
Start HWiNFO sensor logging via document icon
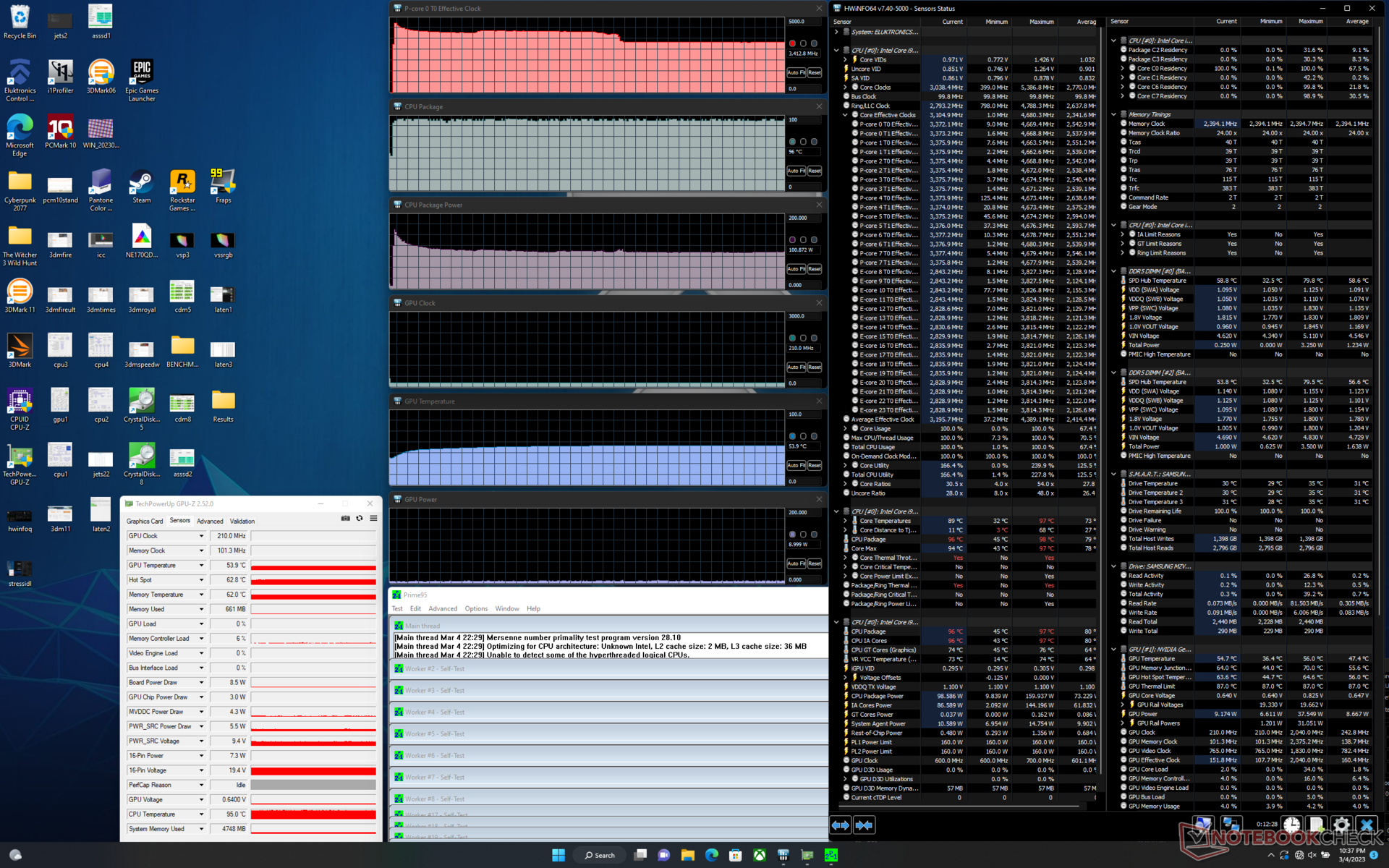click(x=1317, y=825)
